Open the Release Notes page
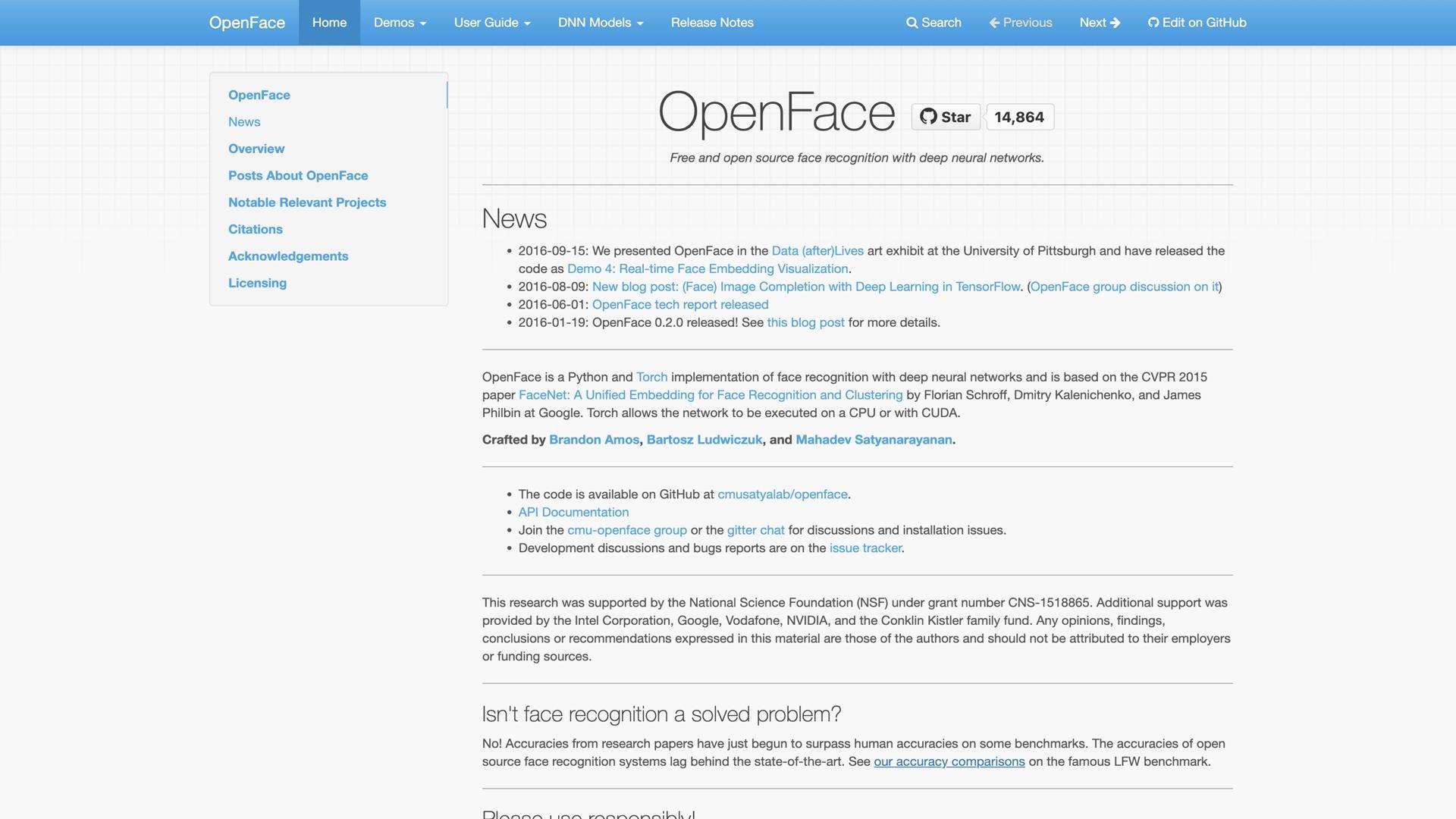The width and height of the screenshot is (1456, 819). tap(711, 23)
